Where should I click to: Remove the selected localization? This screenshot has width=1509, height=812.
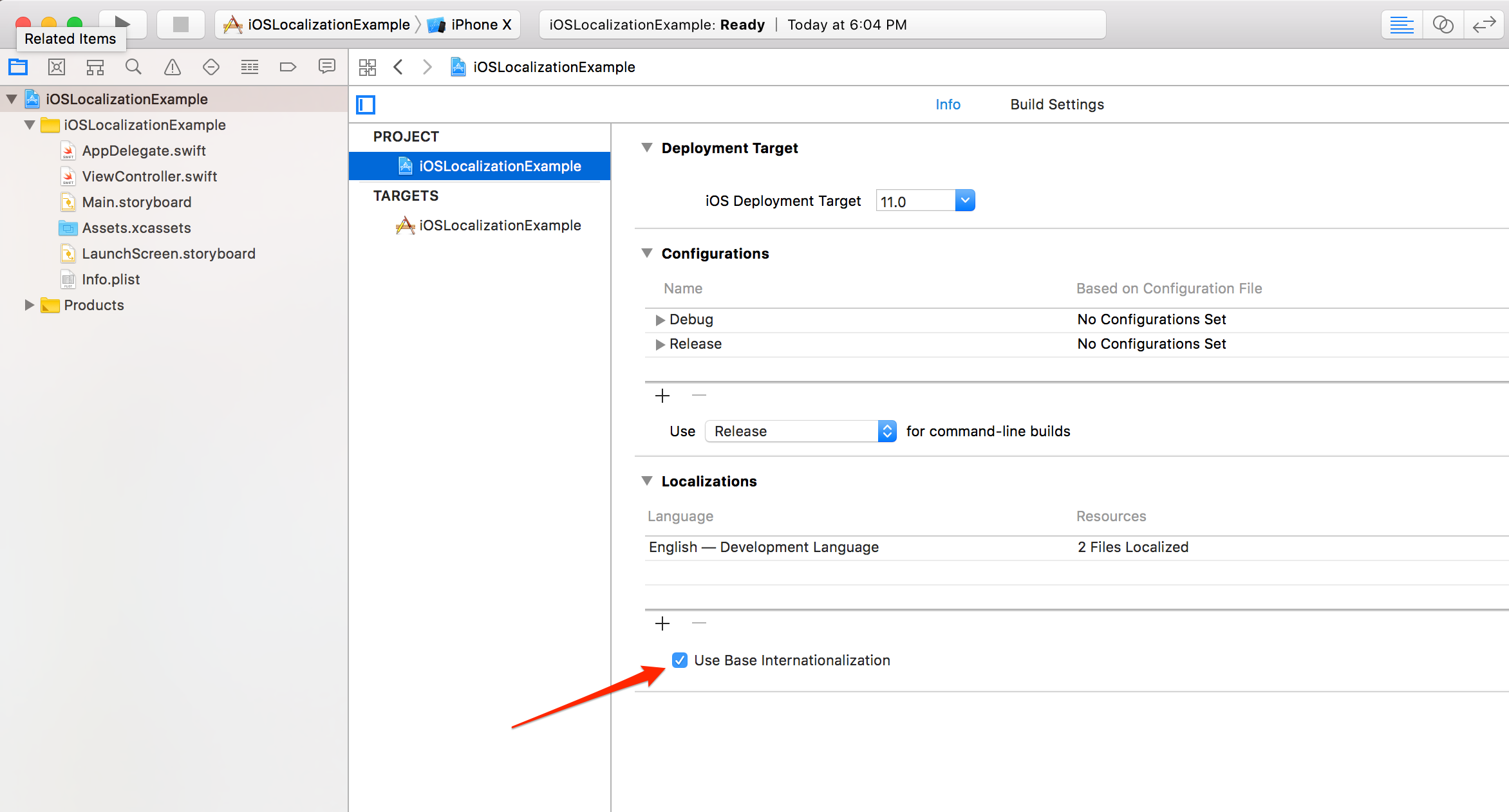click(699, 623)
